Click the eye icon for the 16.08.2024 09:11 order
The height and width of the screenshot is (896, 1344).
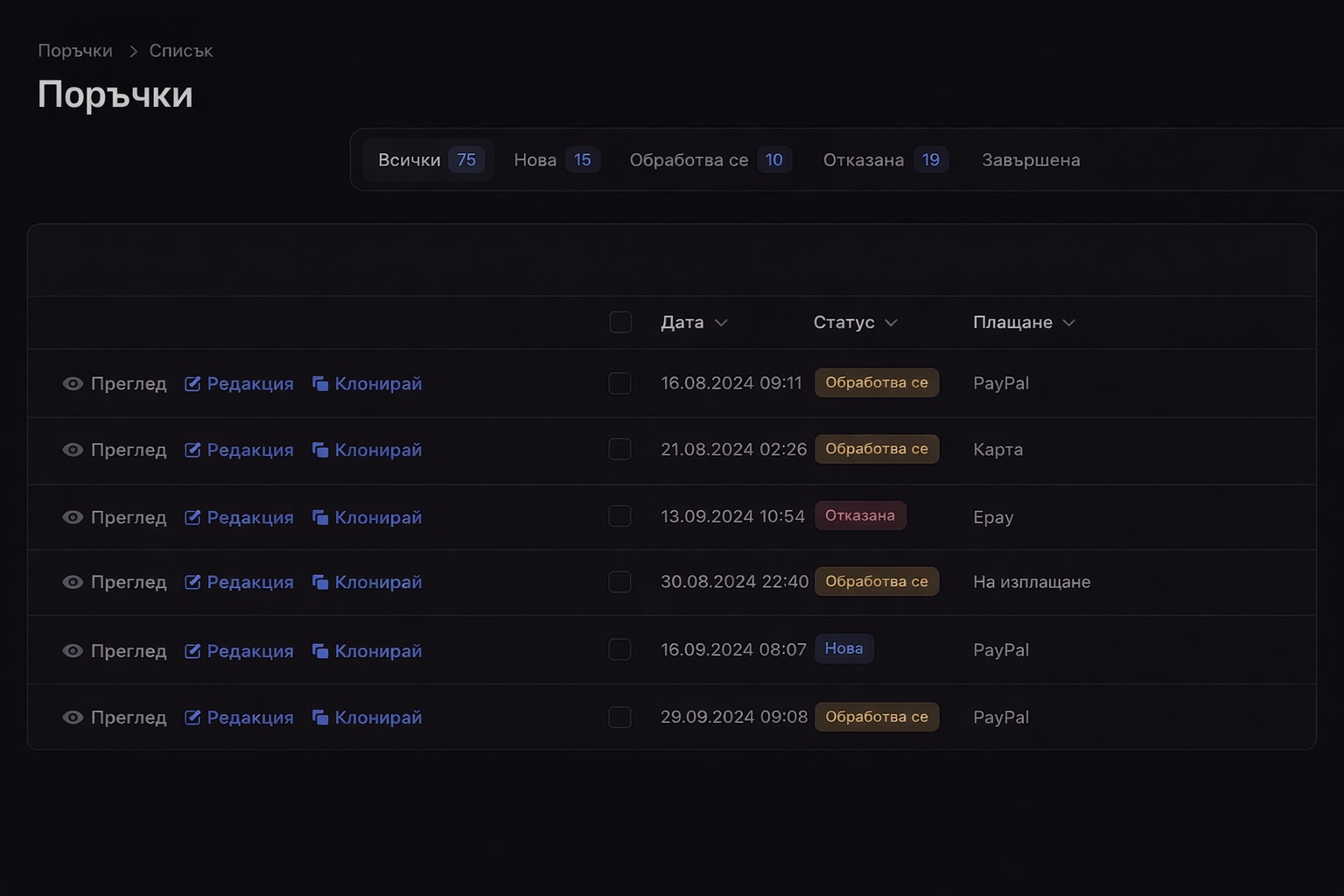pos(73,383)
